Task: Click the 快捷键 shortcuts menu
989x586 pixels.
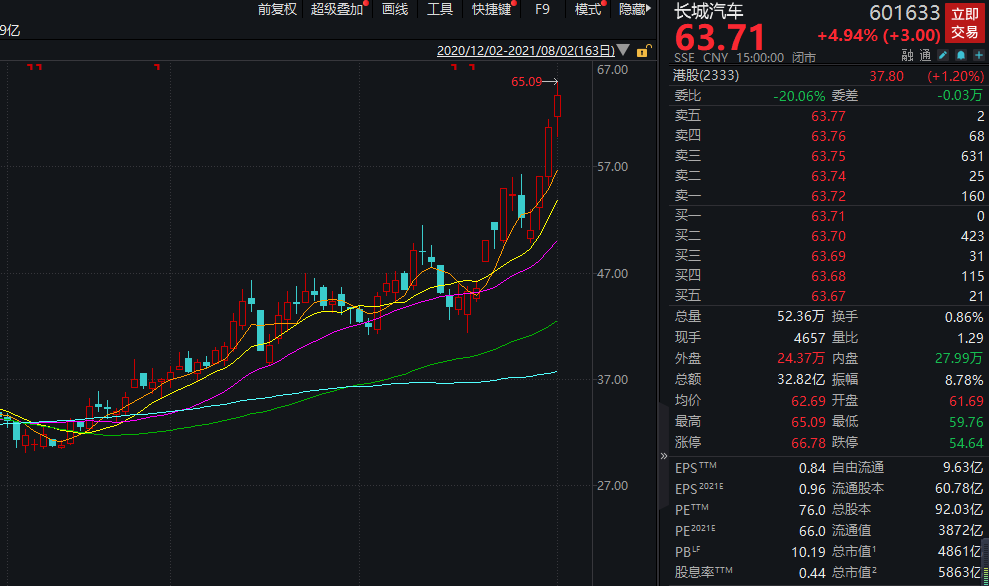Action: pos(491,9)
